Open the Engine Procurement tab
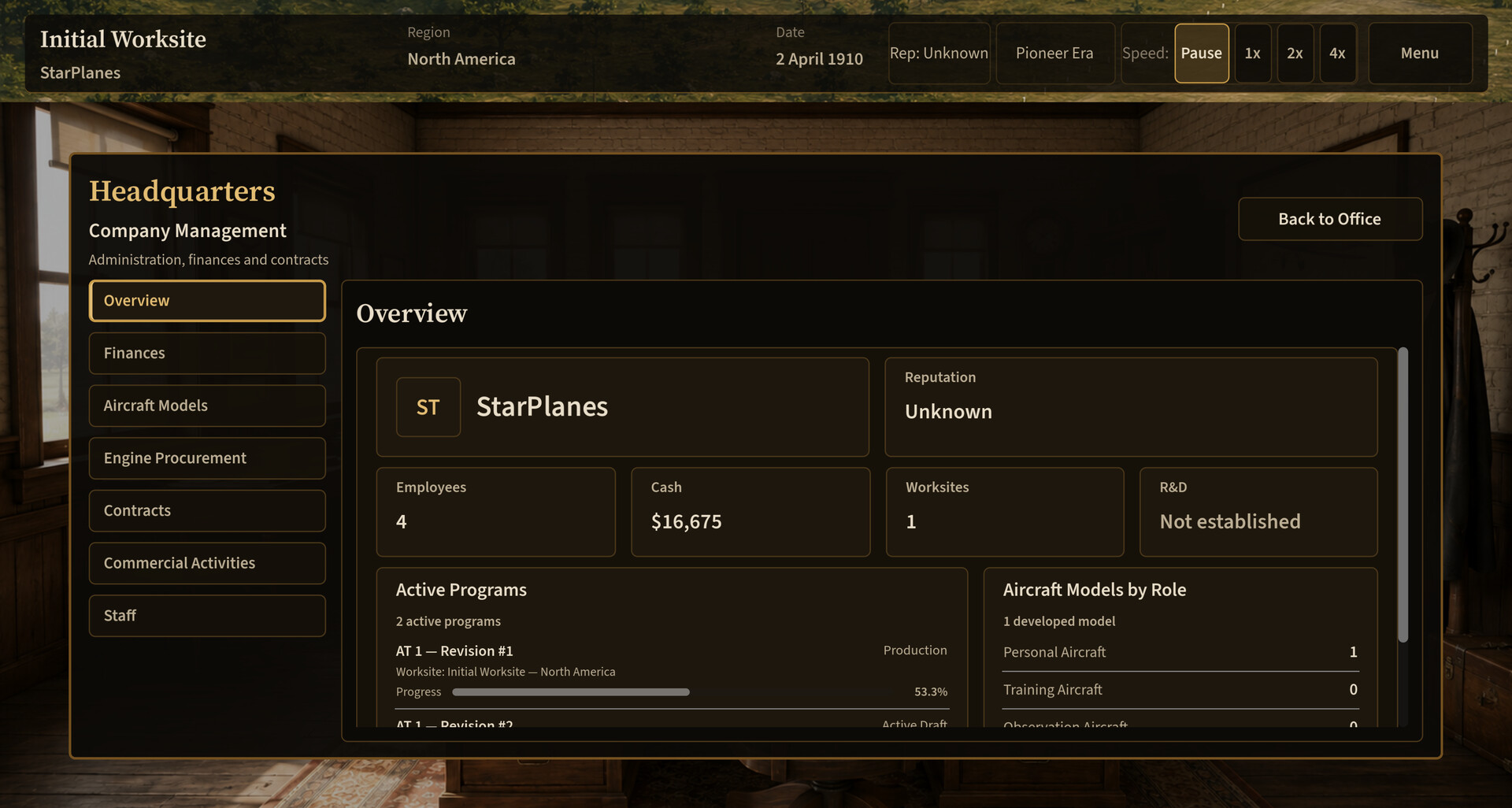The image size is (1512, 808). [207, 458]
